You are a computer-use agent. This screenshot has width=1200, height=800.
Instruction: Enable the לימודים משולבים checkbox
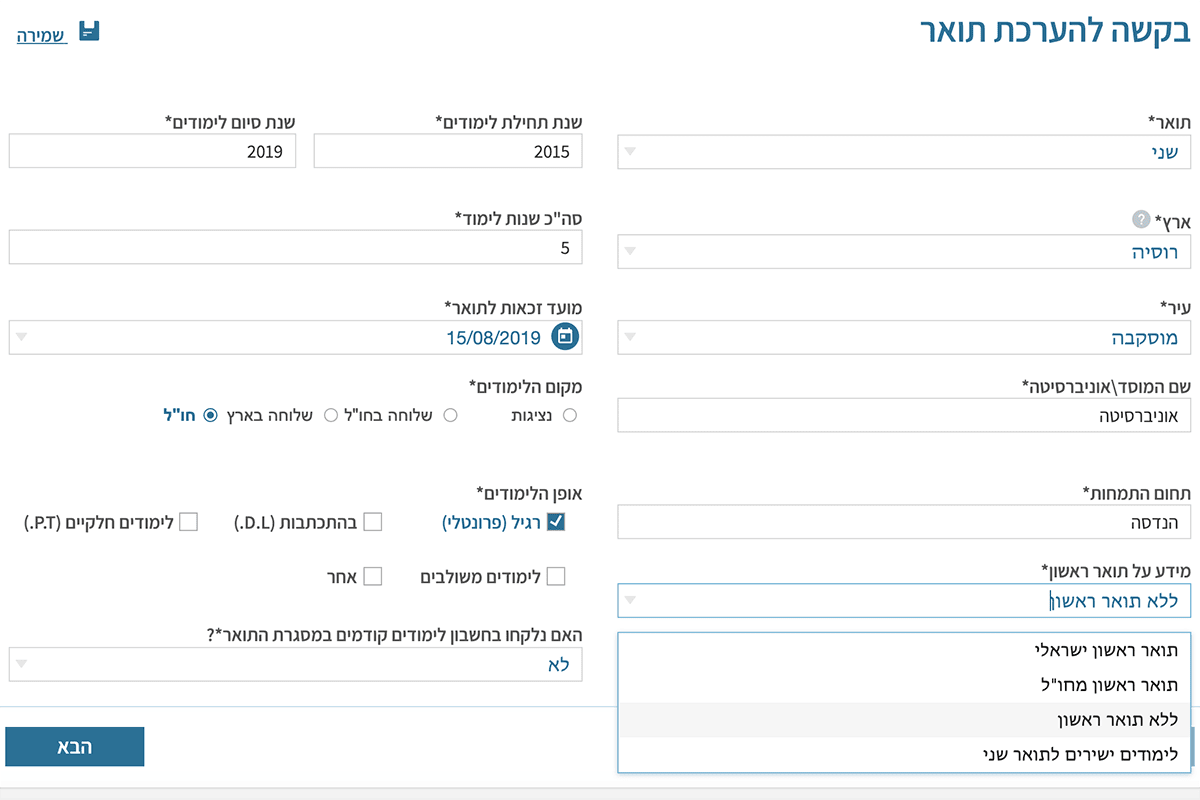556,576
